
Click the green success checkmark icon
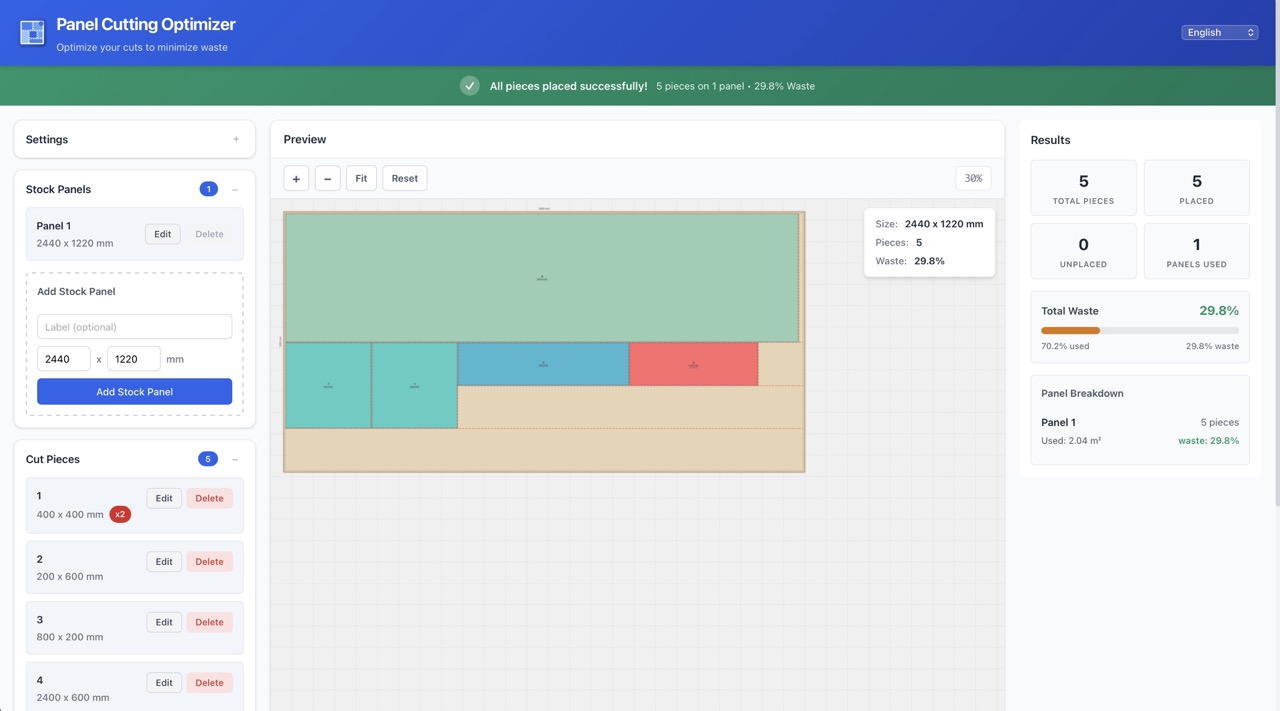[469, 86]
